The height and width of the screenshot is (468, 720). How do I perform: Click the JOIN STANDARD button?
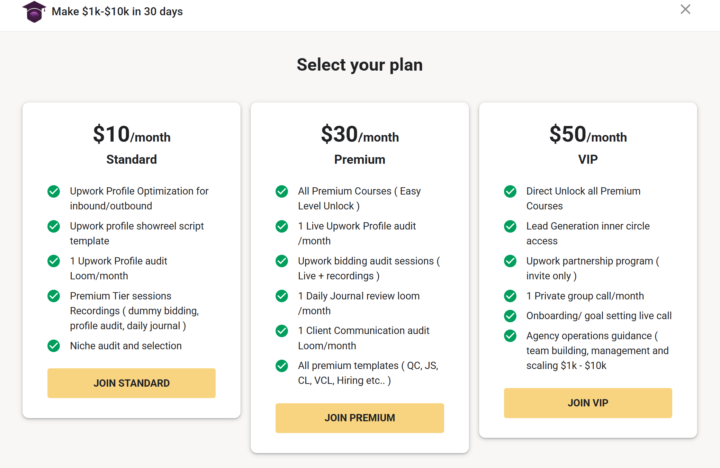pyautogui.click(x=131, y=383)
